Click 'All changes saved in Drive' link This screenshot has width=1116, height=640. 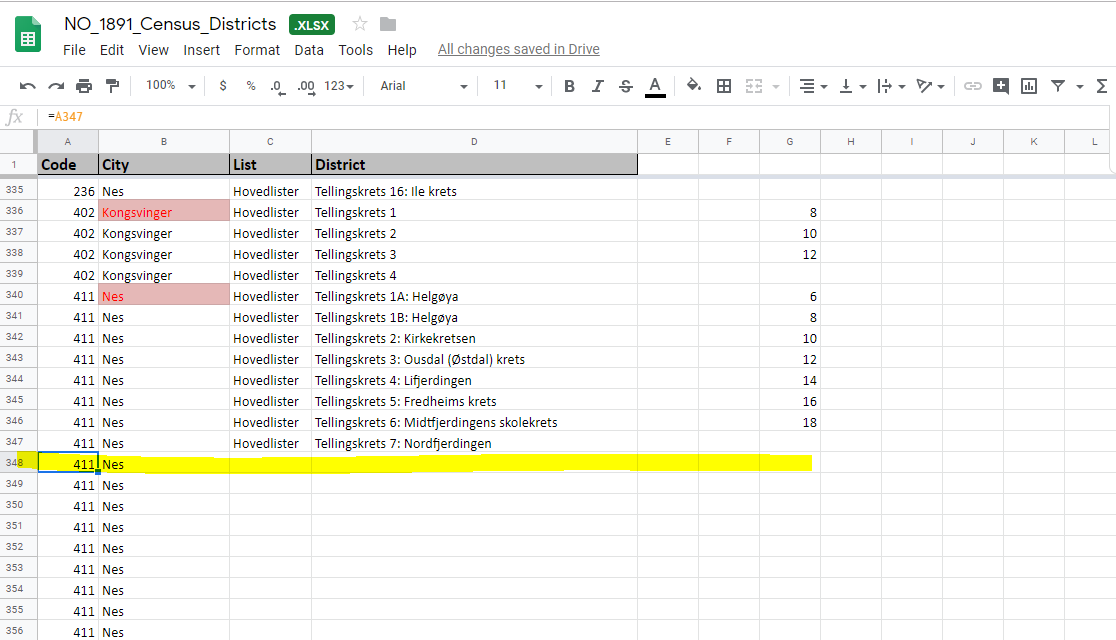[518, 50]
